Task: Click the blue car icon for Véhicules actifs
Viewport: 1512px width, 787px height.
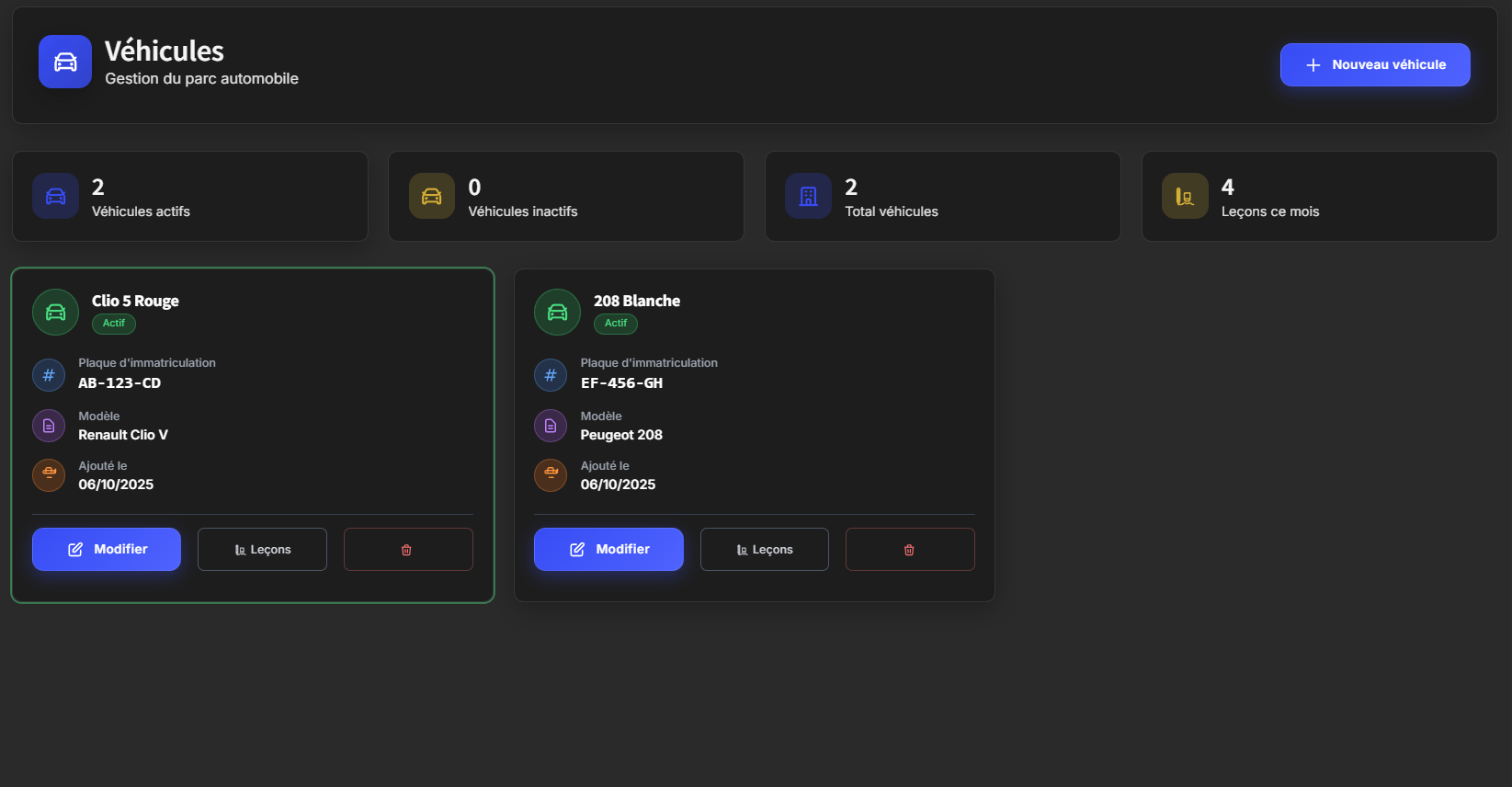Action: coord(56,196)
